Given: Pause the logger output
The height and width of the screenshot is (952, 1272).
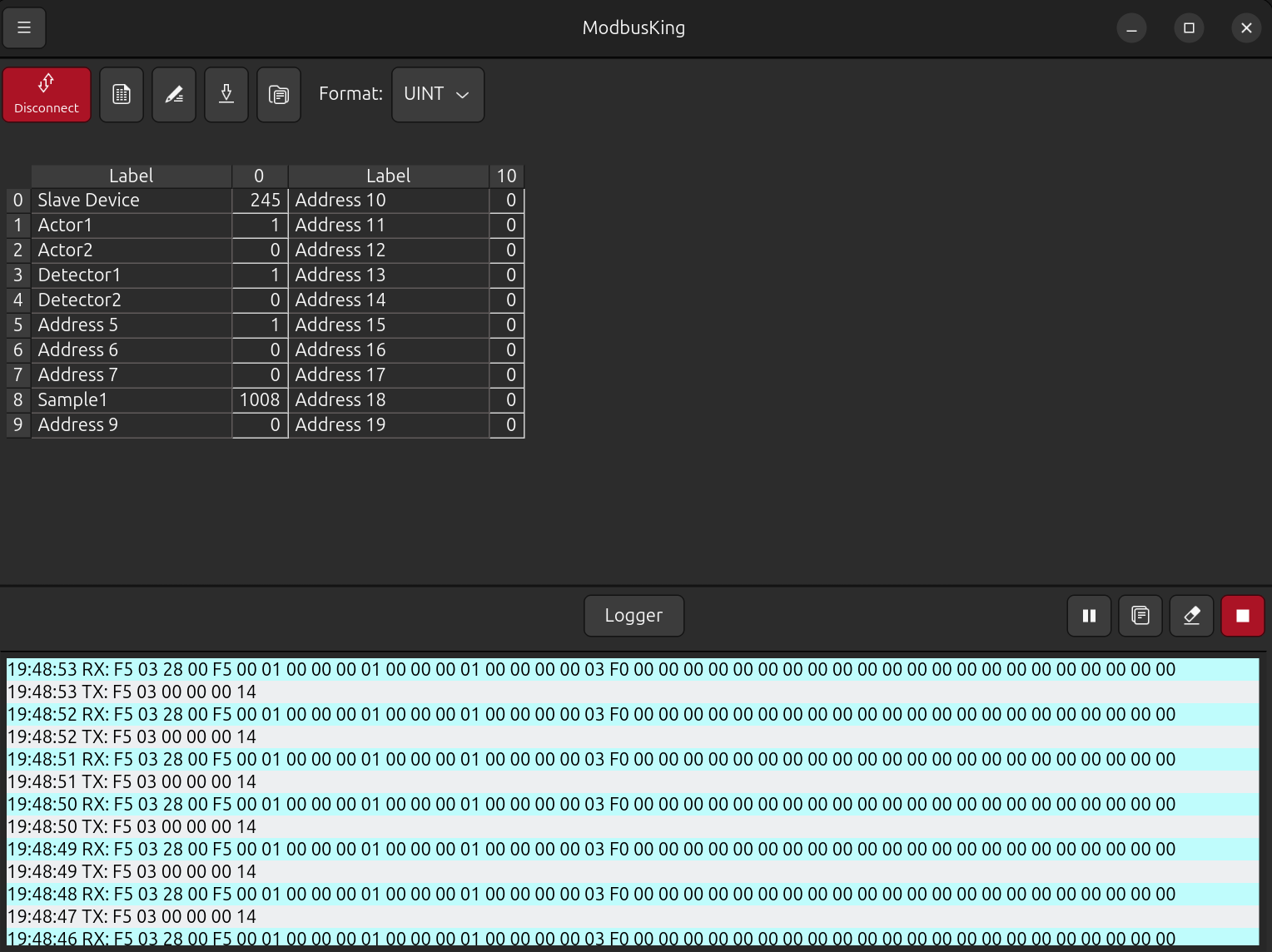Looking at the screenshot, I should pos(1089,616).
